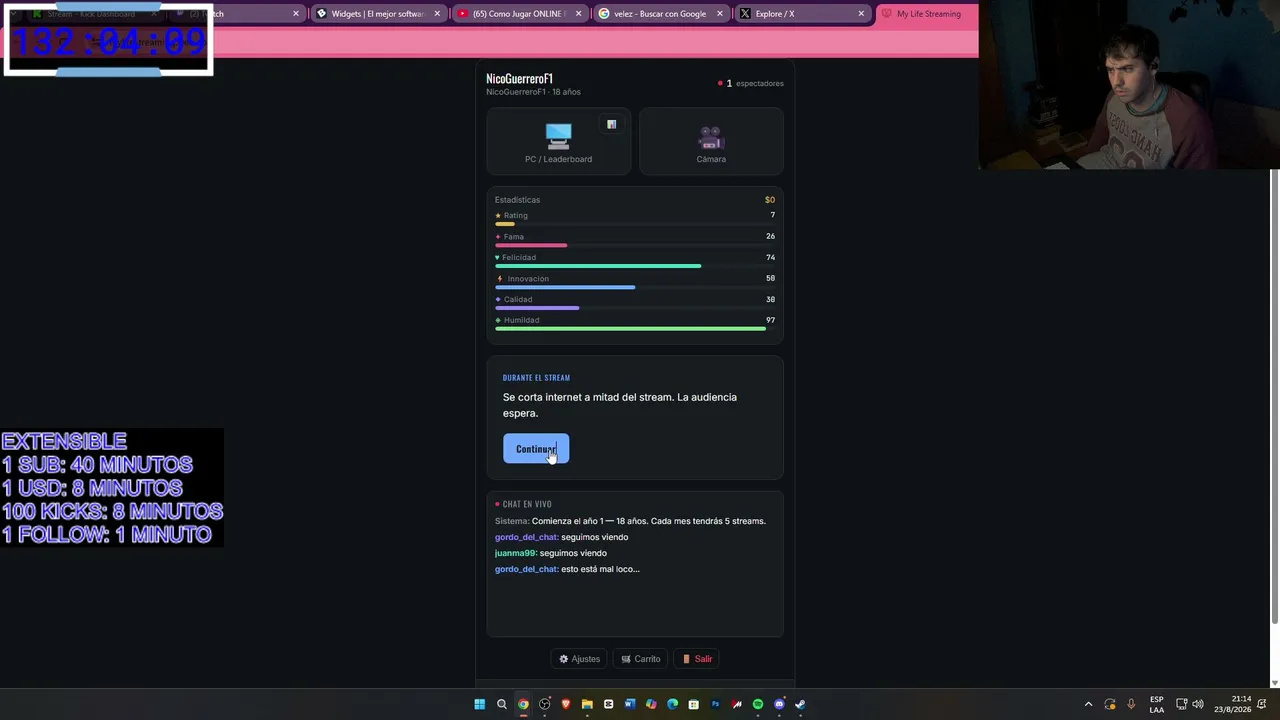1280x720 pixels.
Task: Click the $0 money value
Action: coord(770,200)
